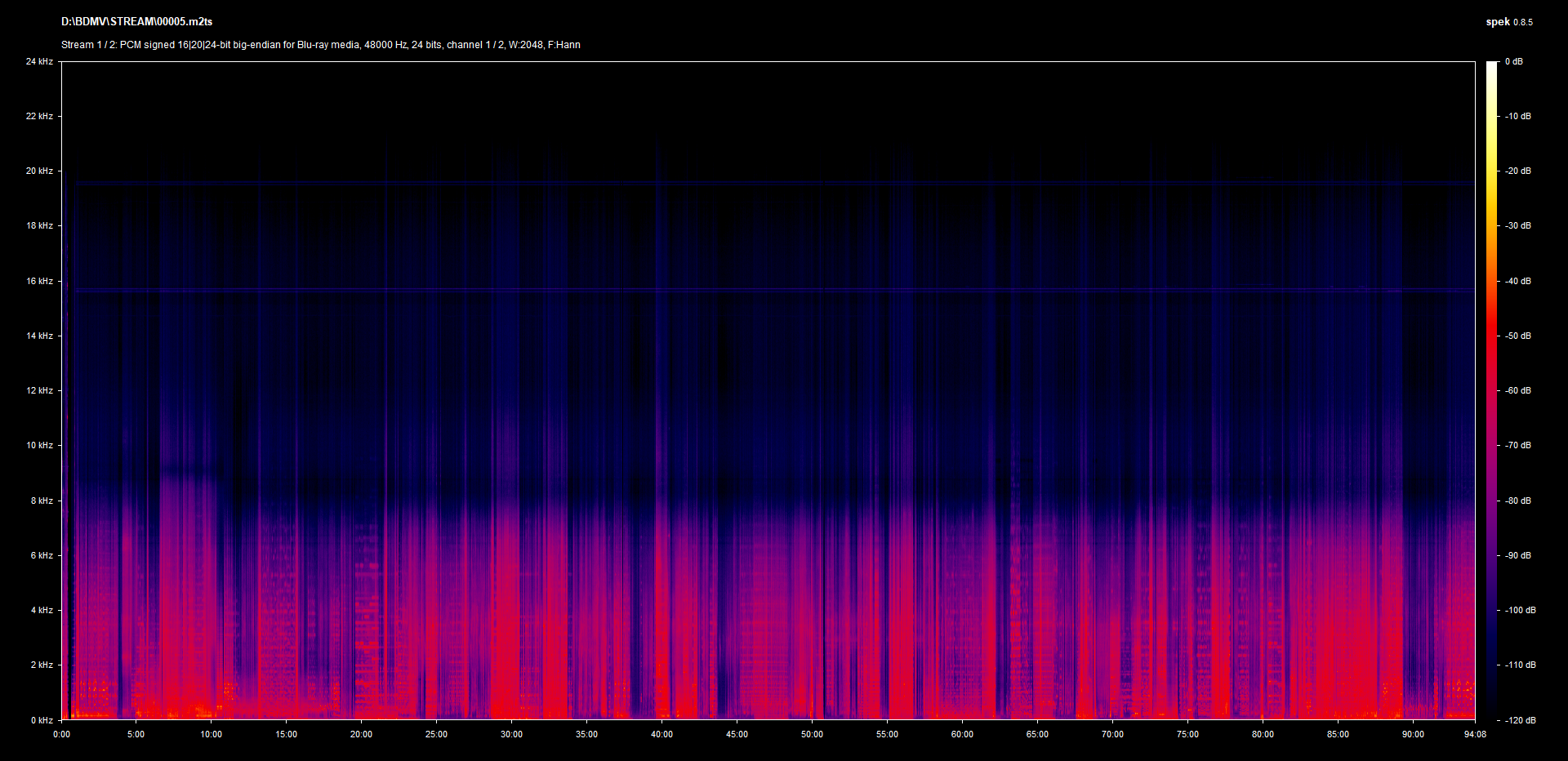Click the 10:00 time axis label
This screenshot has height=761, width=1568.
click(x=211, y=734)
